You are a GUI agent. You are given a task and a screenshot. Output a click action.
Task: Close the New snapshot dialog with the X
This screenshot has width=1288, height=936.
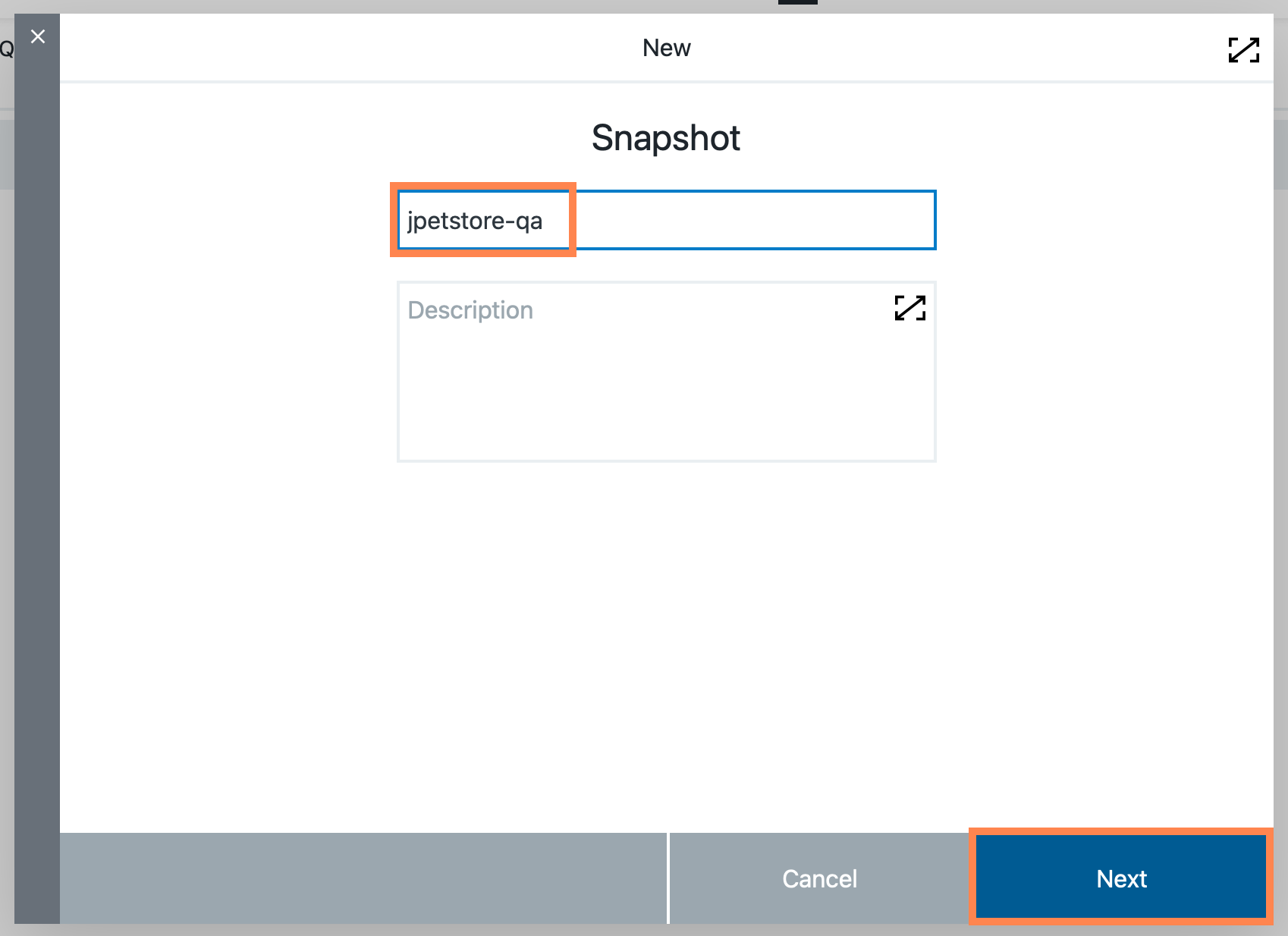click(38, 36)
